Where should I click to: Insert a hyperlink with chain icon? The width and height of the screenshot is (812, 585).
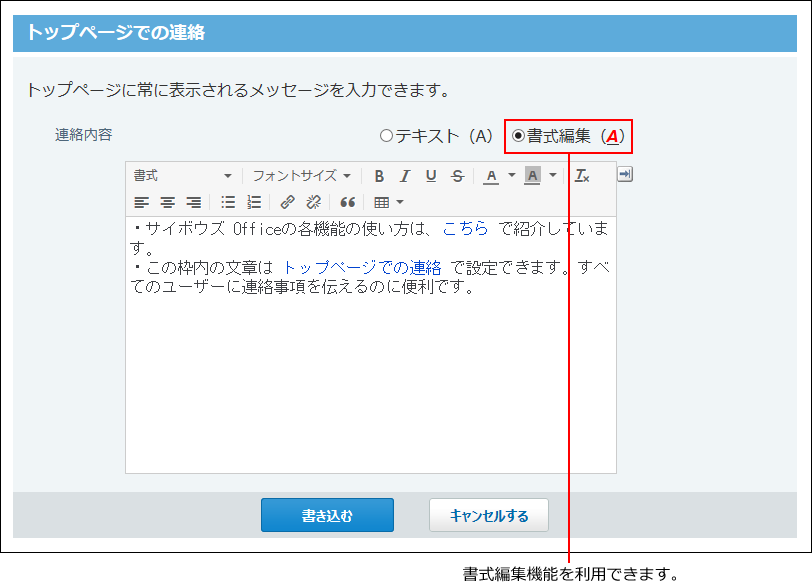tap(287, 202)
